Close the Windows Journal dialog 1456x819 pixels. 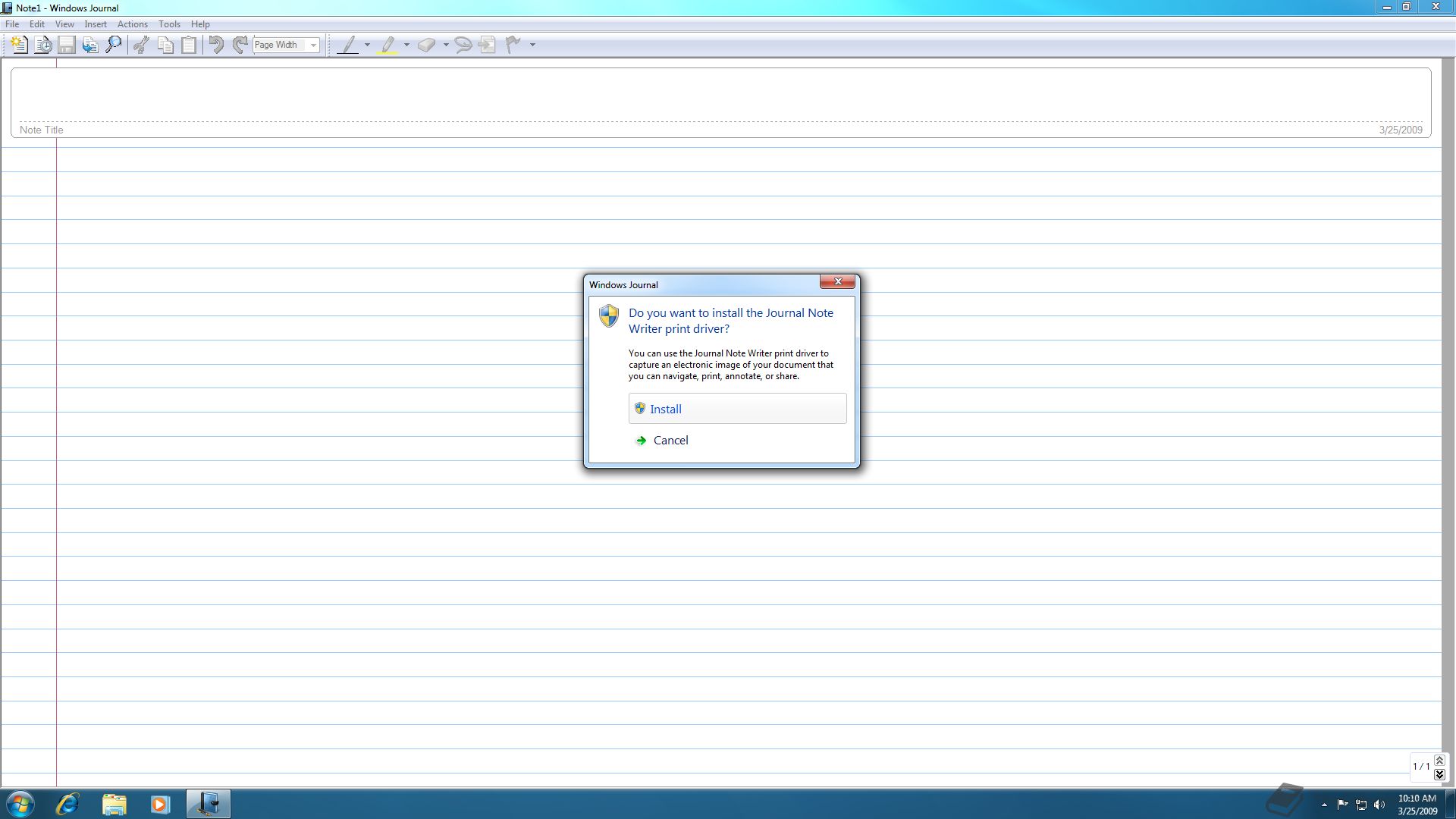[837, 281]
